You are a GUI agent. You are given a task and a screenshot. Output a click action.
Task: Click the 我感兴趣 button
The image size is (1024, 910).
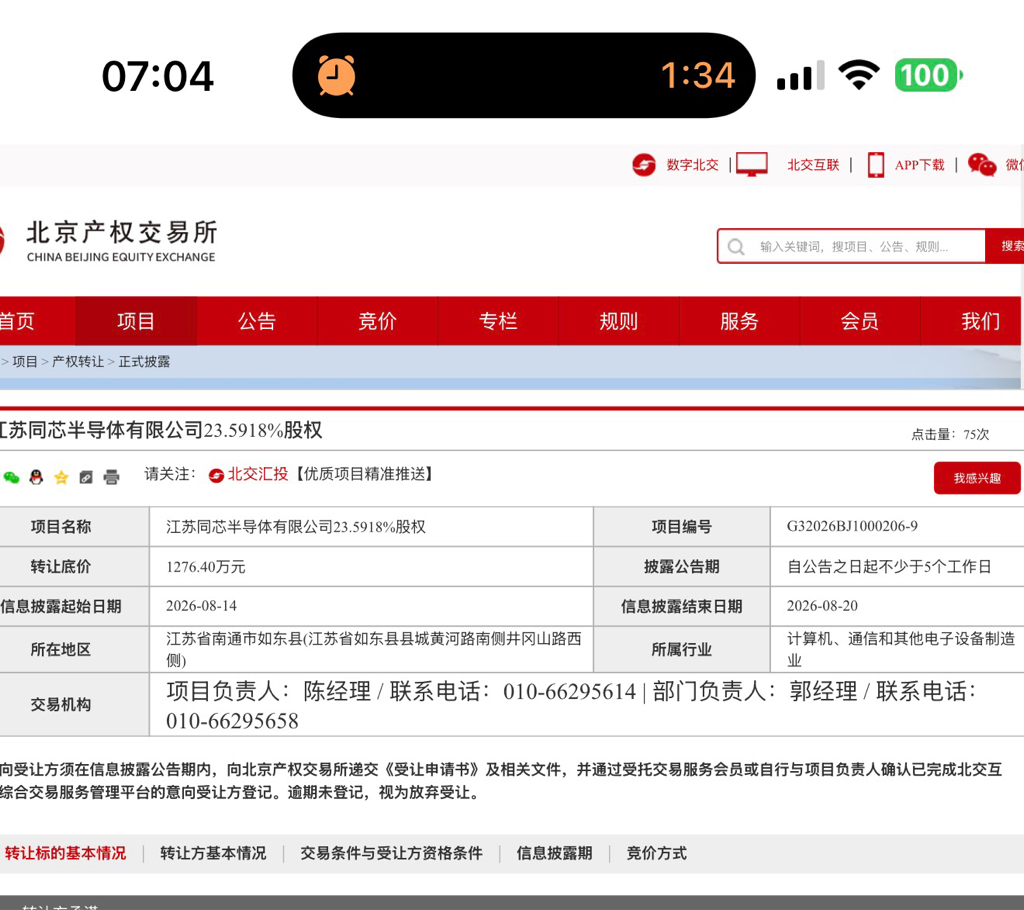pyautogui.click(x=977, y=478)
